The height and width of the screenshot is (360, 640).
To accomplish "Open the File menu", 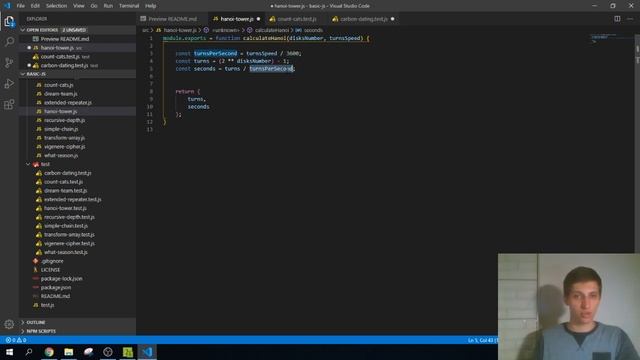I will (x=20, y=6).
